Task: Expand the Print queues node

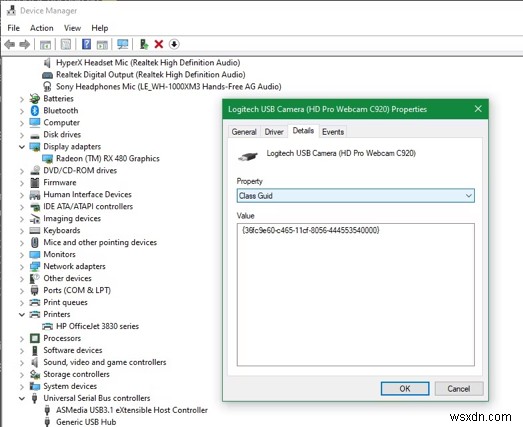Action: pyautogui.click(x=22, y=303)
